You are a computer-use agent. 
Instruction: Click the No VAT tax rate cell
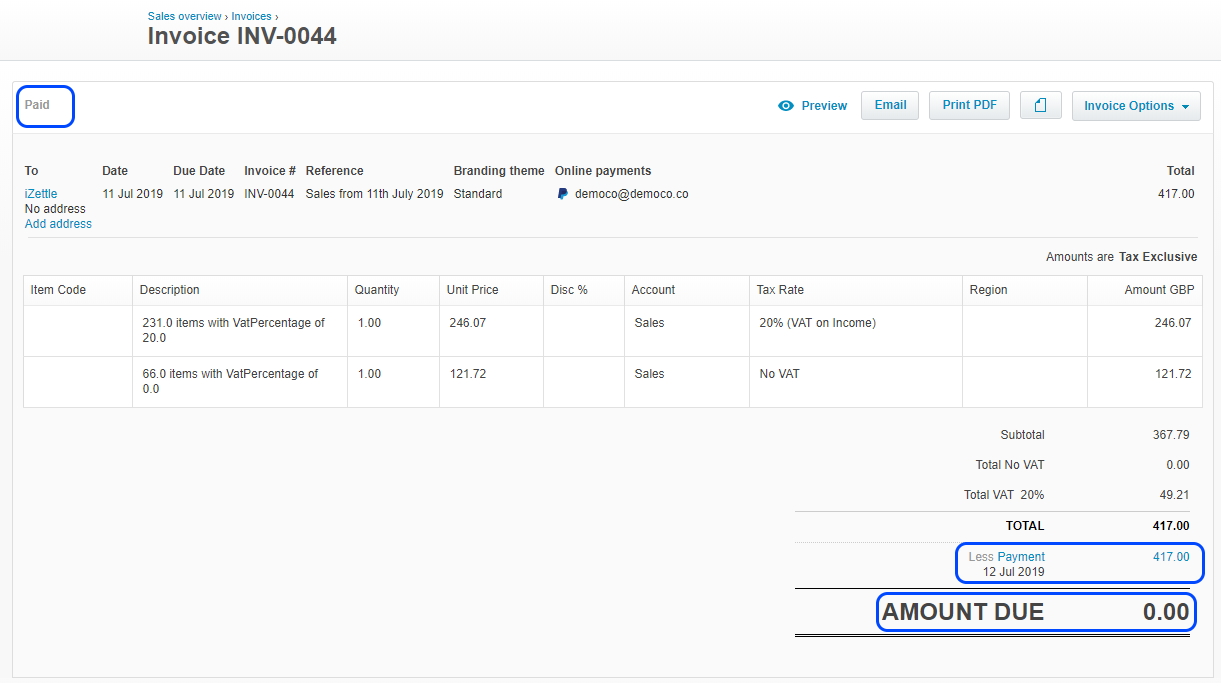[x=780, y=374]
